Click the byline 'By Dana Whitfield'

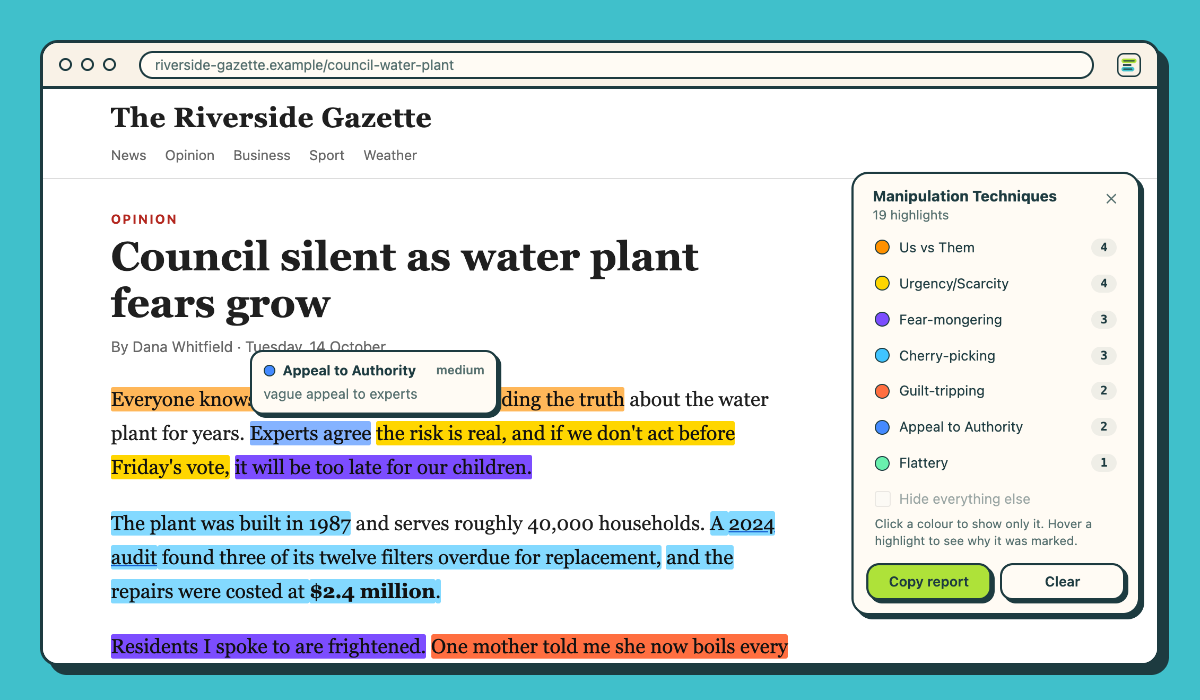[172, 347]
